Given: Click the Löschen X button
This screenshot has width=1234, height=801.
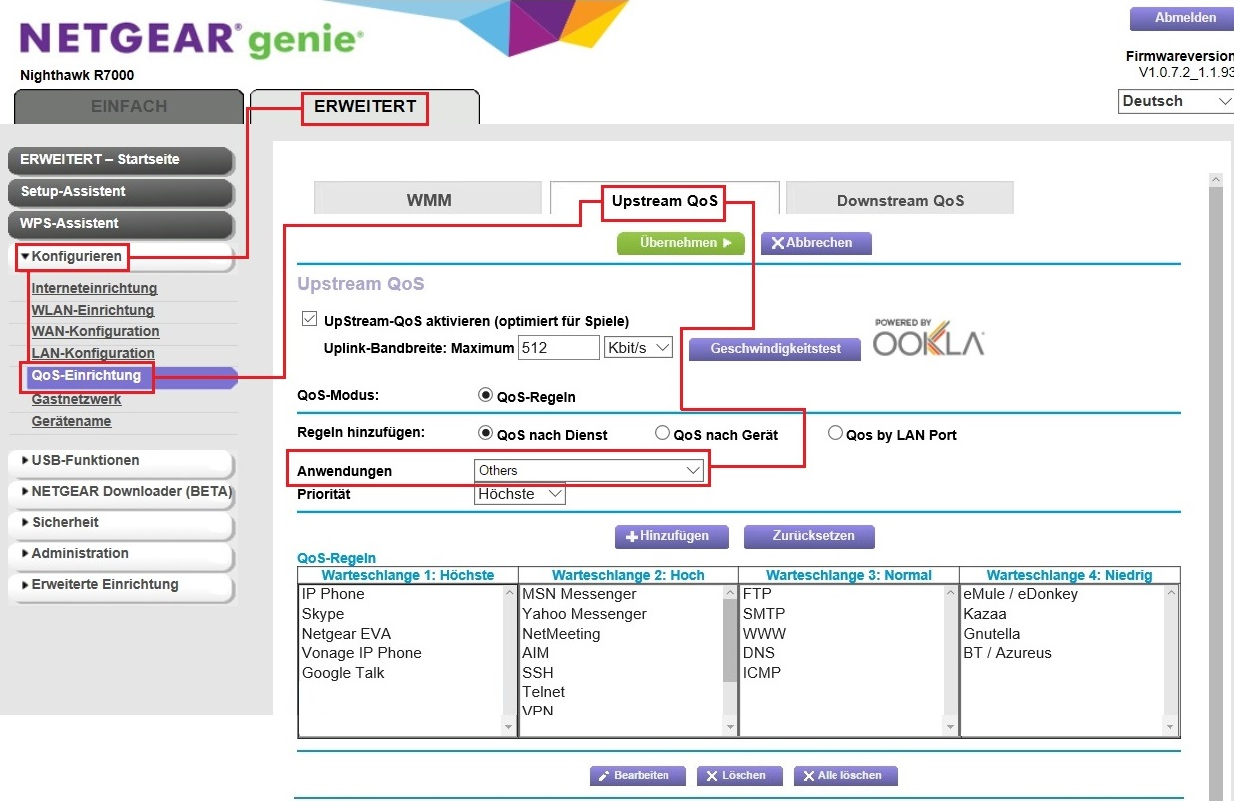Looking at the screenshot, I should (x=736, y=776).
